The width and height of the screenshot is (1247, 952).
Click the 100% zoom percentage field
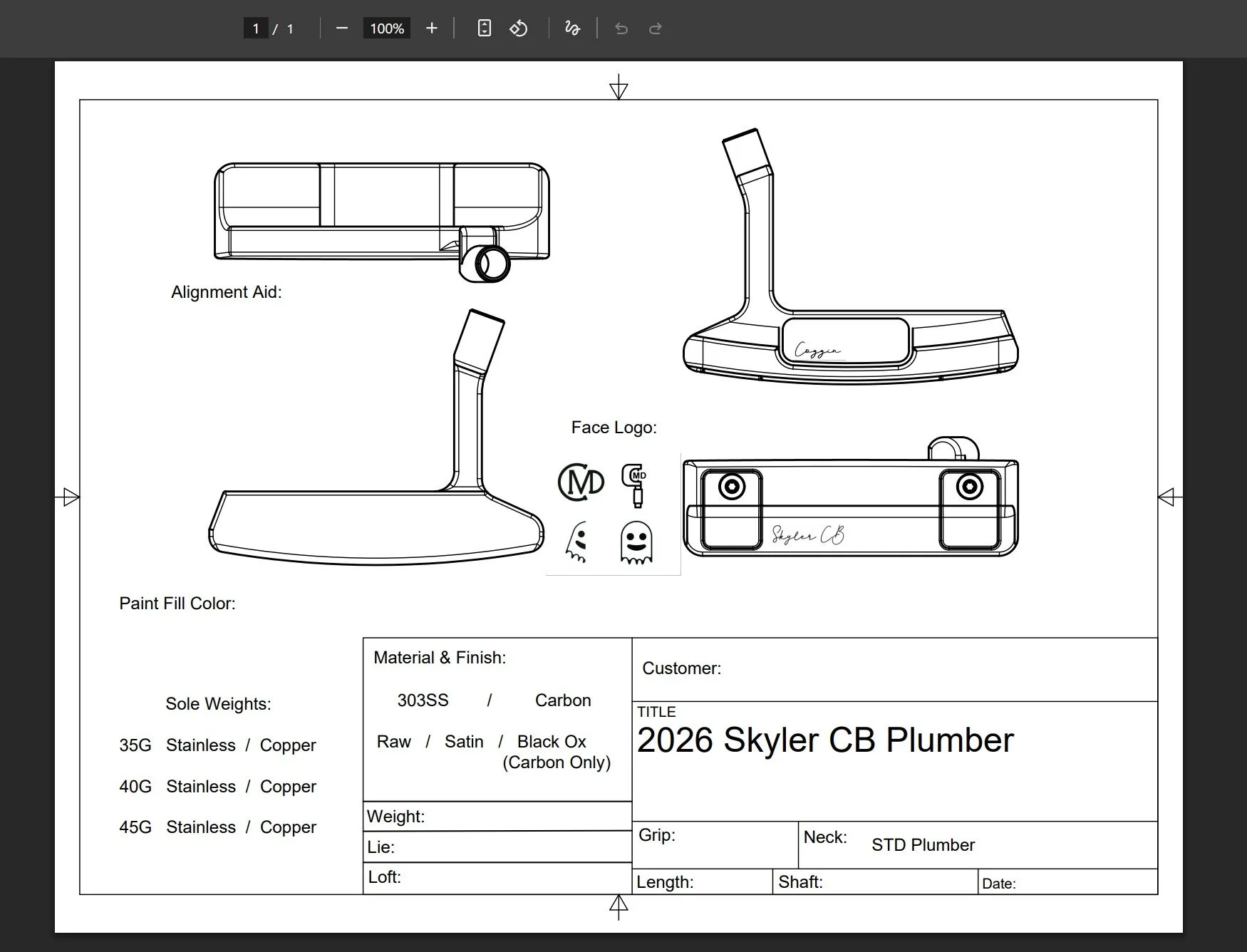coord(386,29)
